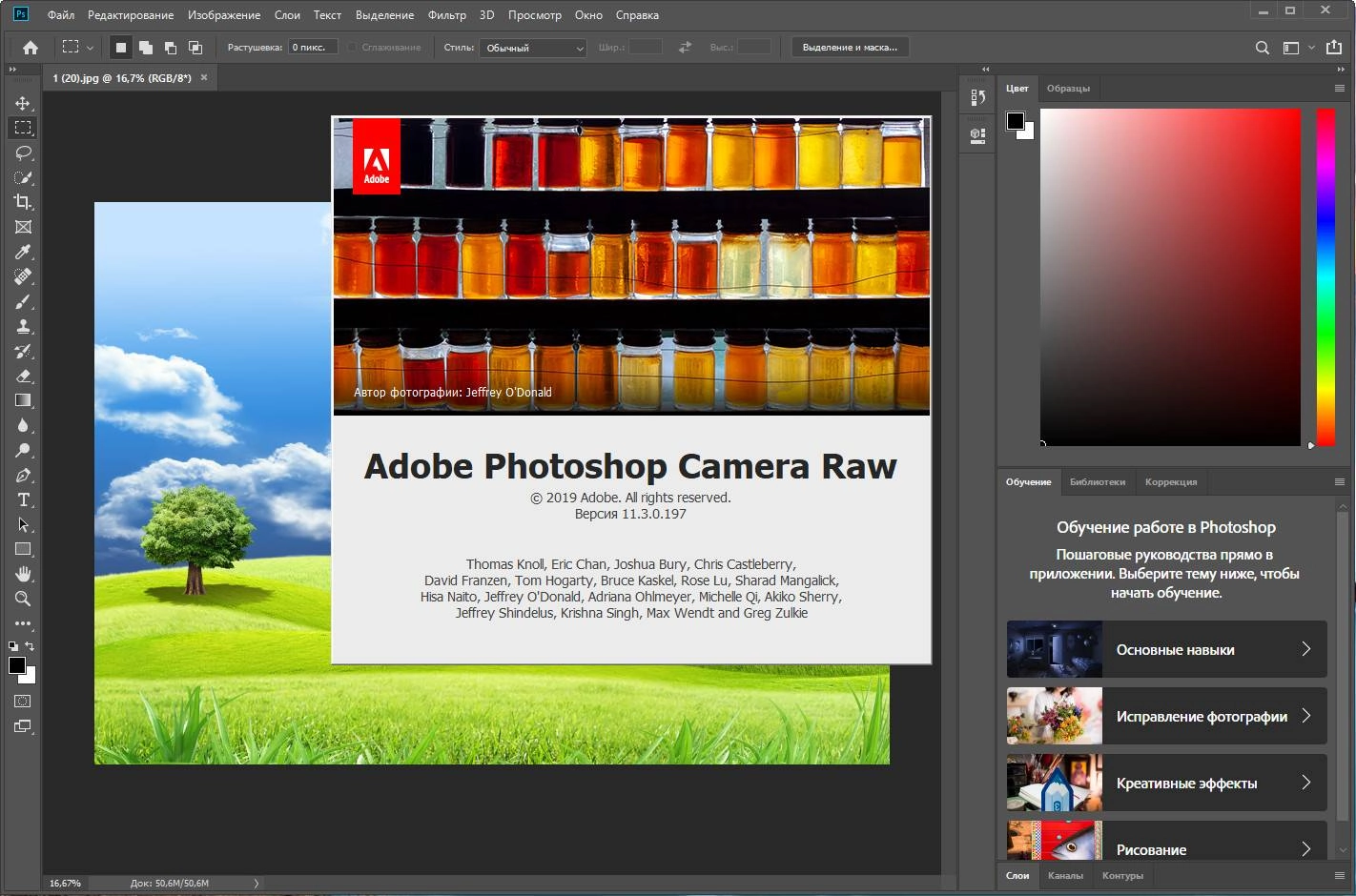Open the Изображение menu
The image size is (1356, 896).
[224, 15]
